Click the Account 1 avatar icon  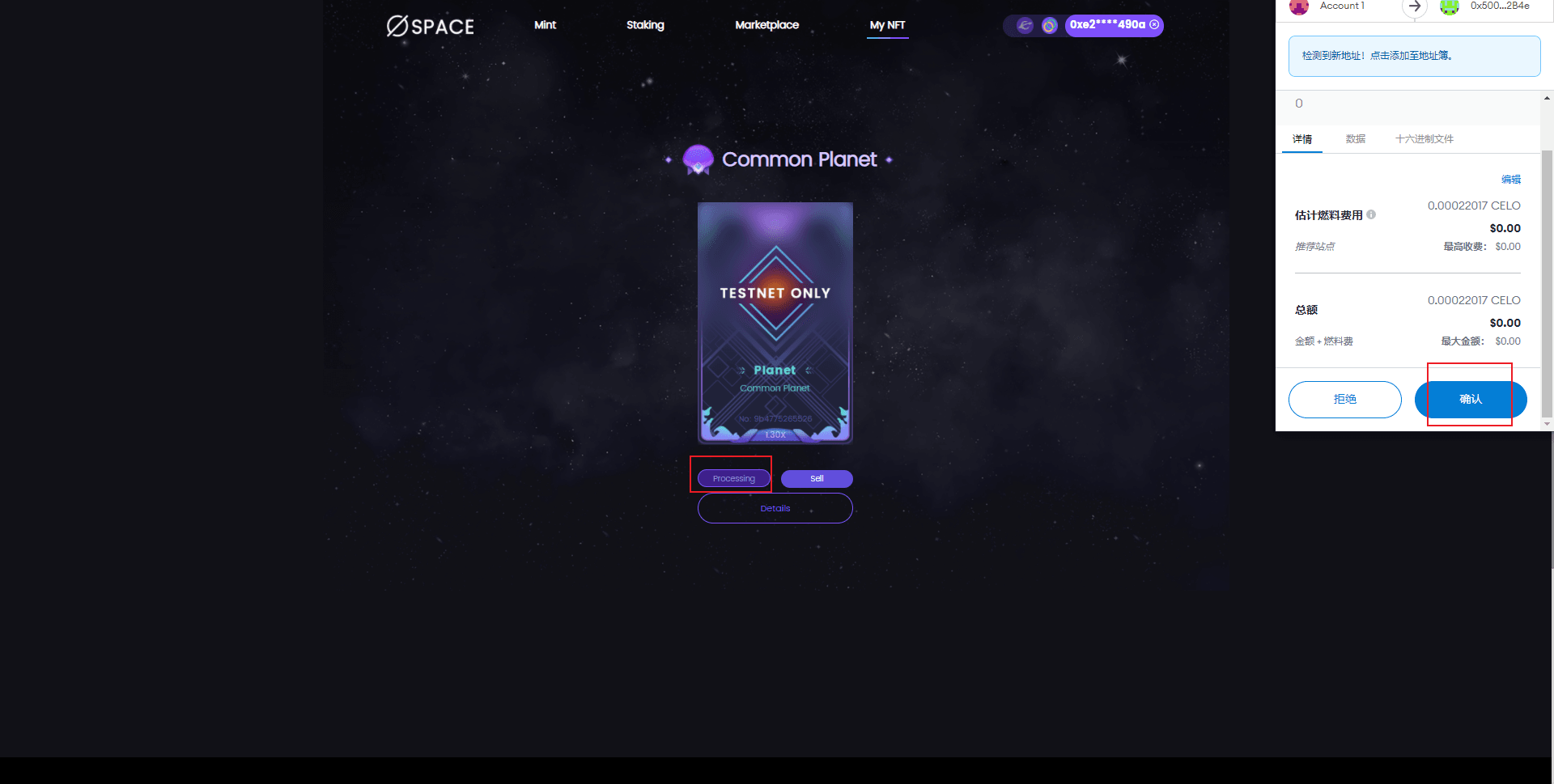(x=1299, y=6)
